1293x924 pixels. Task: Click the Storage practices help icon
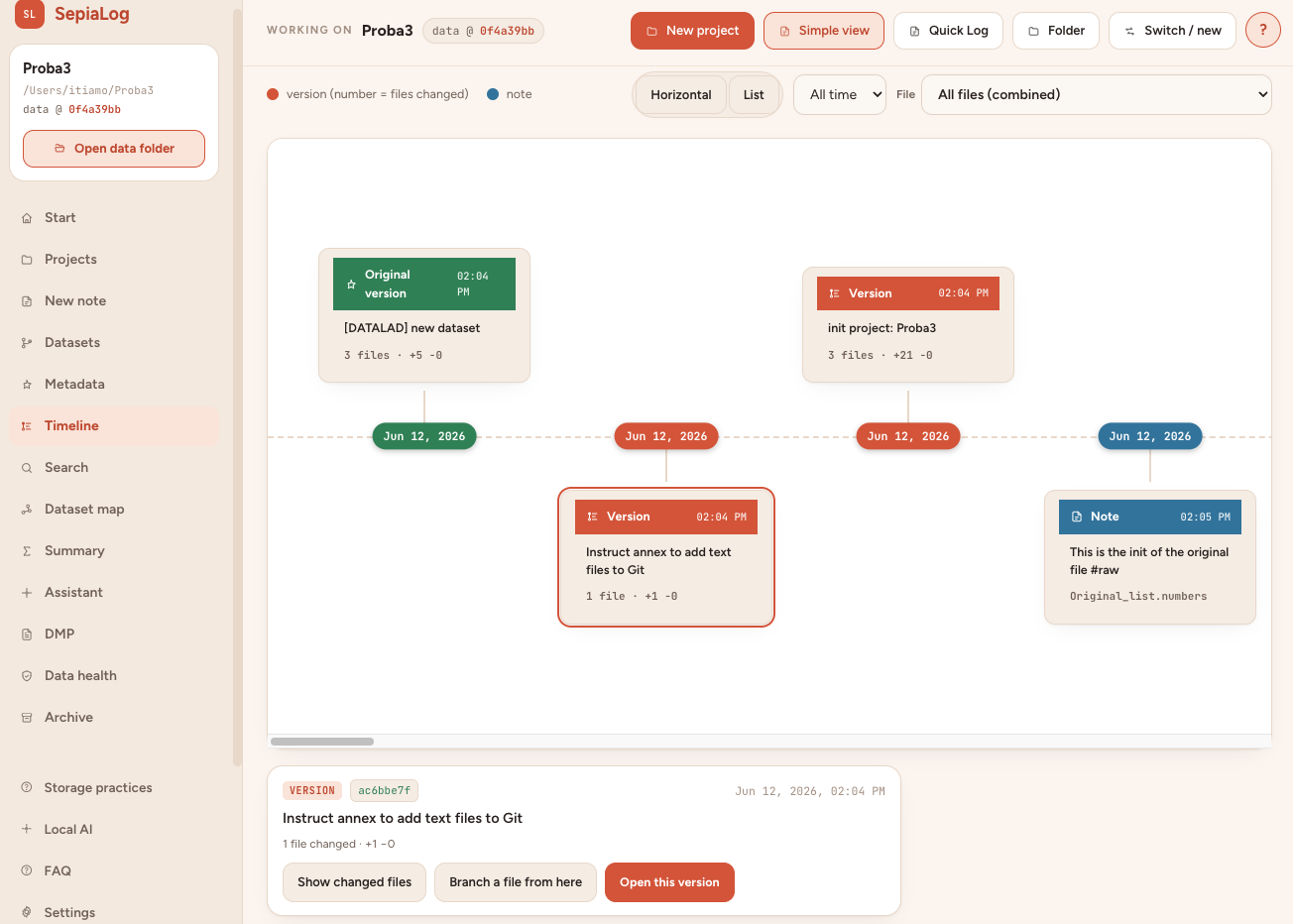point(27,788)
